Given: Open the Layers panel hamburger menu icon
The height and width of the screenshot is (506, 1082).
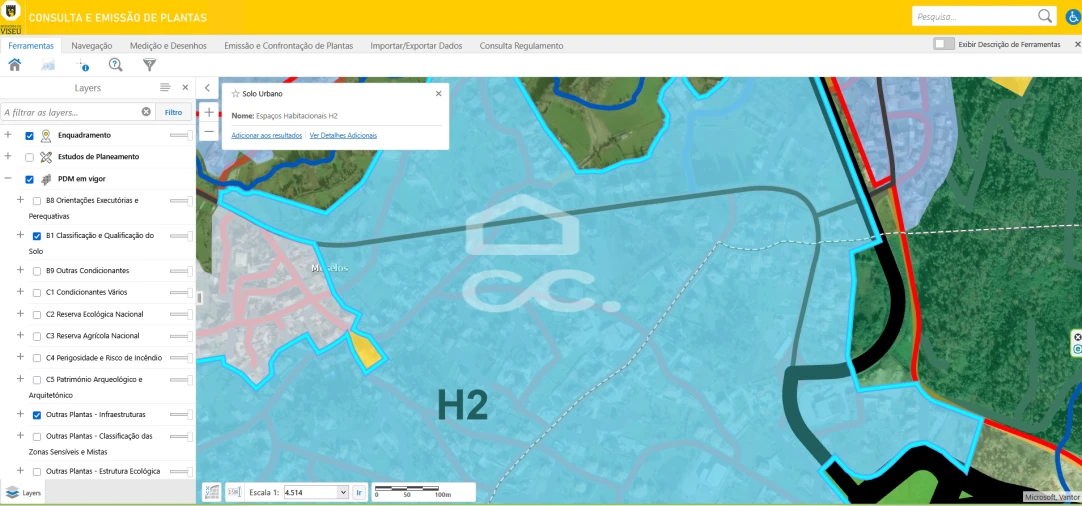Looking at the screenshot, I should [x=165, y=88].
